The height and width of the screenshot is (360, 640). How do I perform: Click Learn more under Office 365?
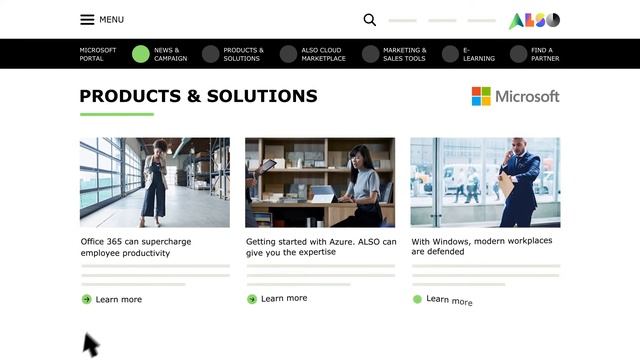[119, 300]
